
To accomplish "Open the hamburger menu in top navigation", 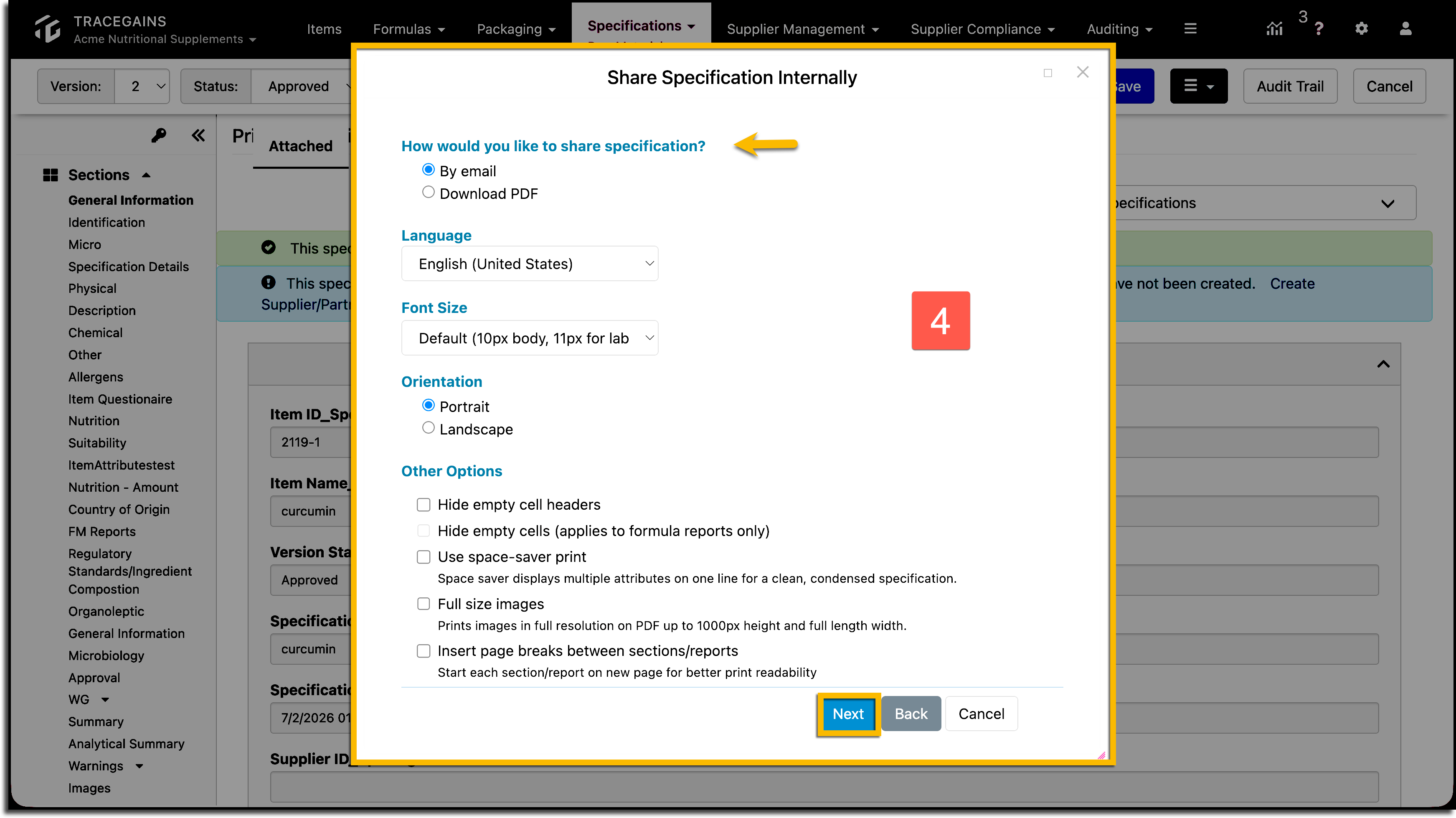I will (x=1190, y=28).
